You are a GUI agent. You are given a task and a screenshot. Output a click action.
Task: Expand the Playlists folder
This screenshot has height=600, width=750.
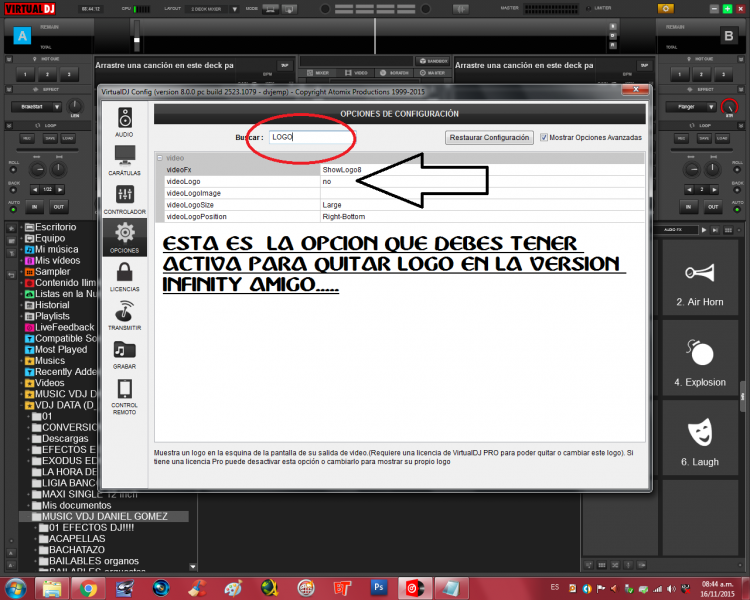[22, 317]
